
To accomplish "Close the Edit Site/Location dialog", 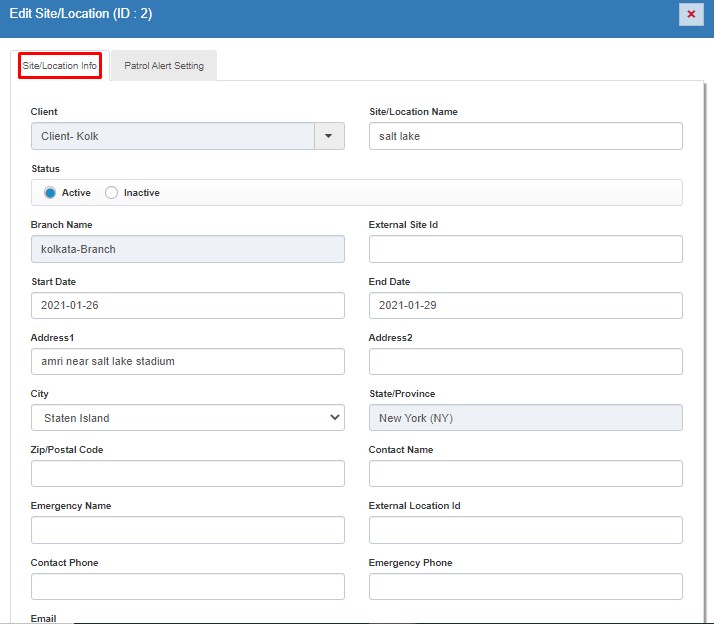I will tap(690, 14).
